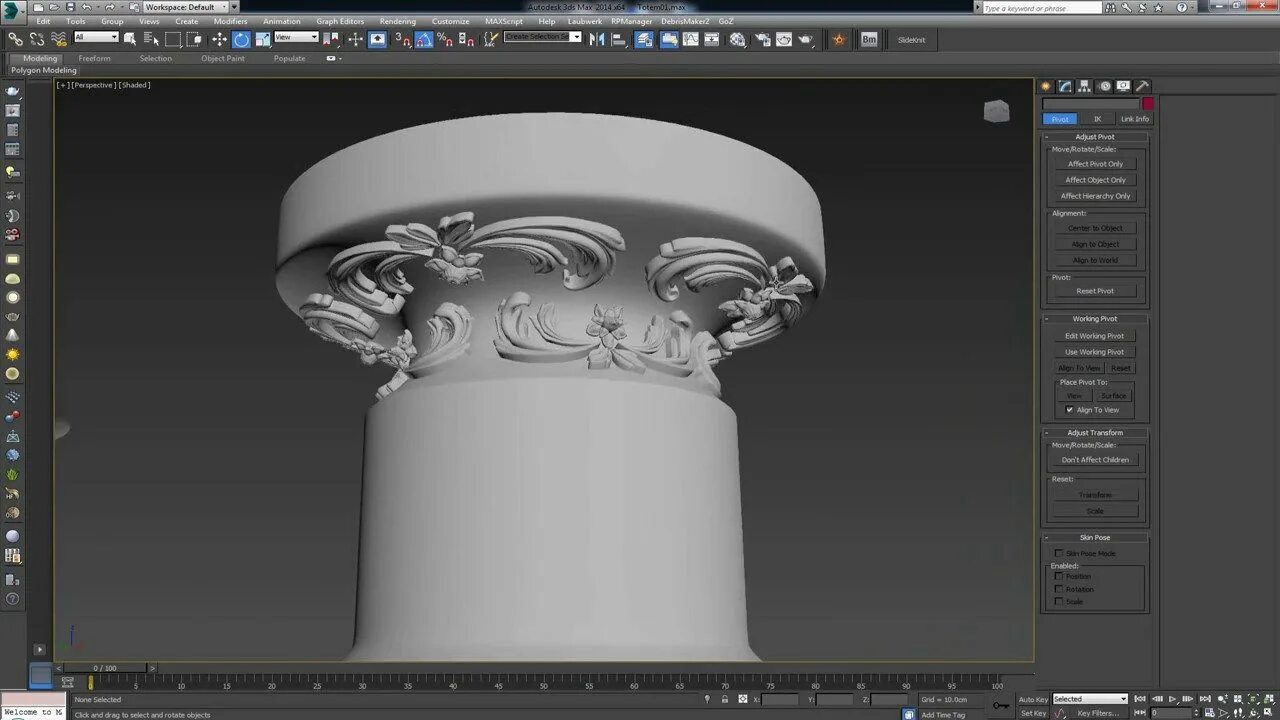Open the Utilities command panel tab
1280x720 pixels.
(x=1142, y=86)
